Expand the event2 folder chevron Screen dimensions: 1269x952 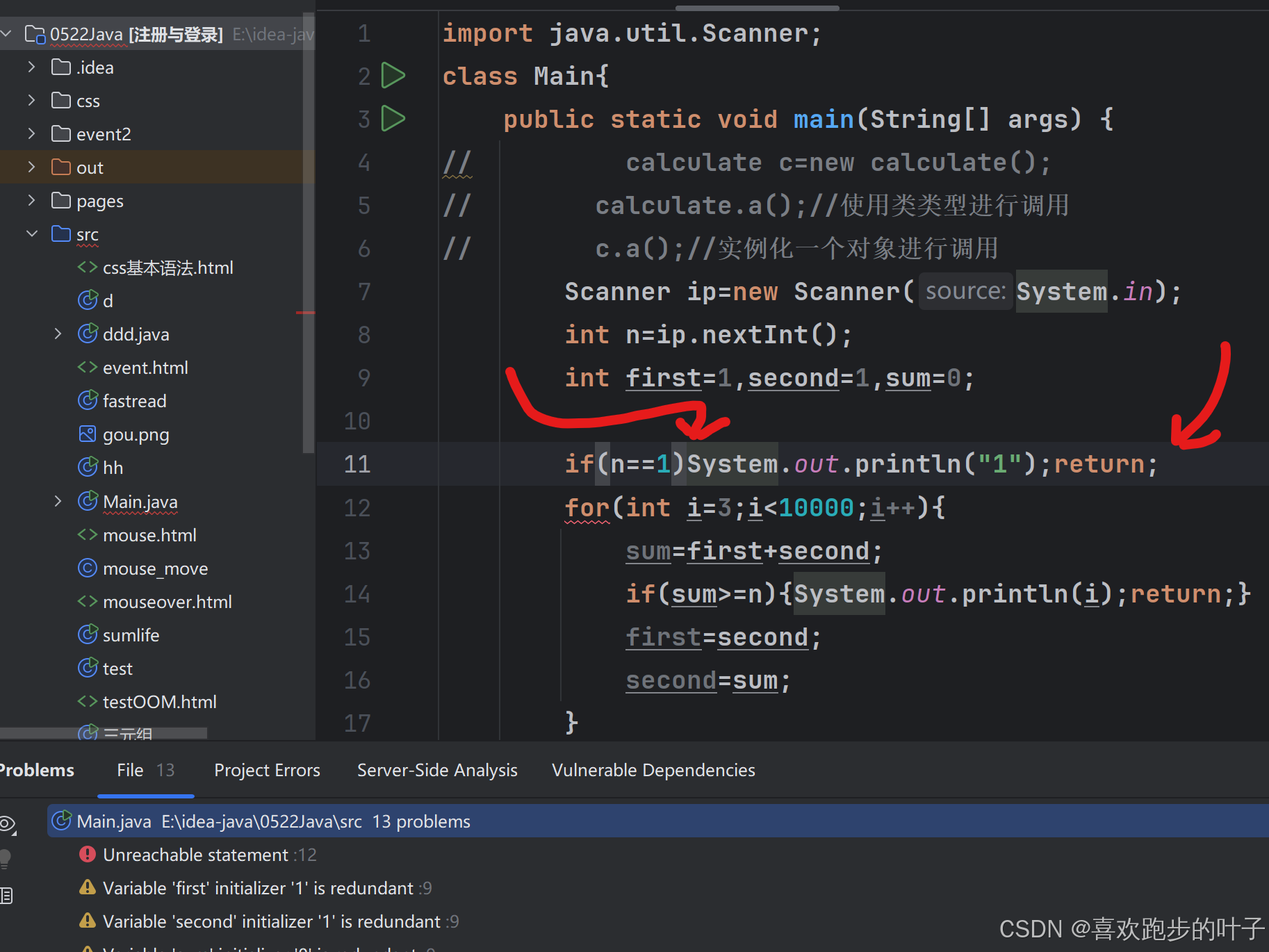pos(31,133)
